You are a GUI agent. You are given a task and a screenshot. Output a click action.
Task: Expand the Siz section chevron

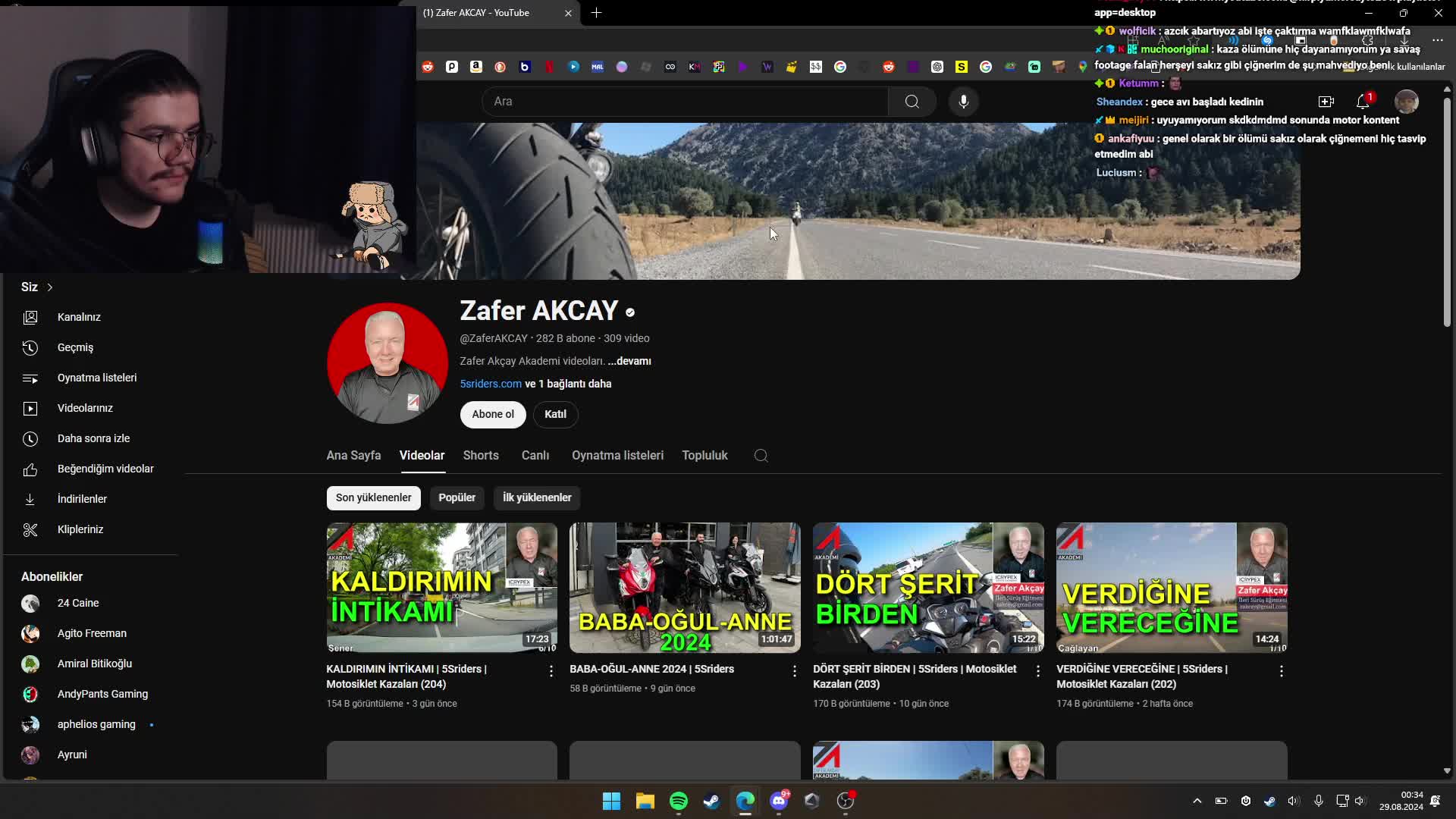(x=50, y=287)
